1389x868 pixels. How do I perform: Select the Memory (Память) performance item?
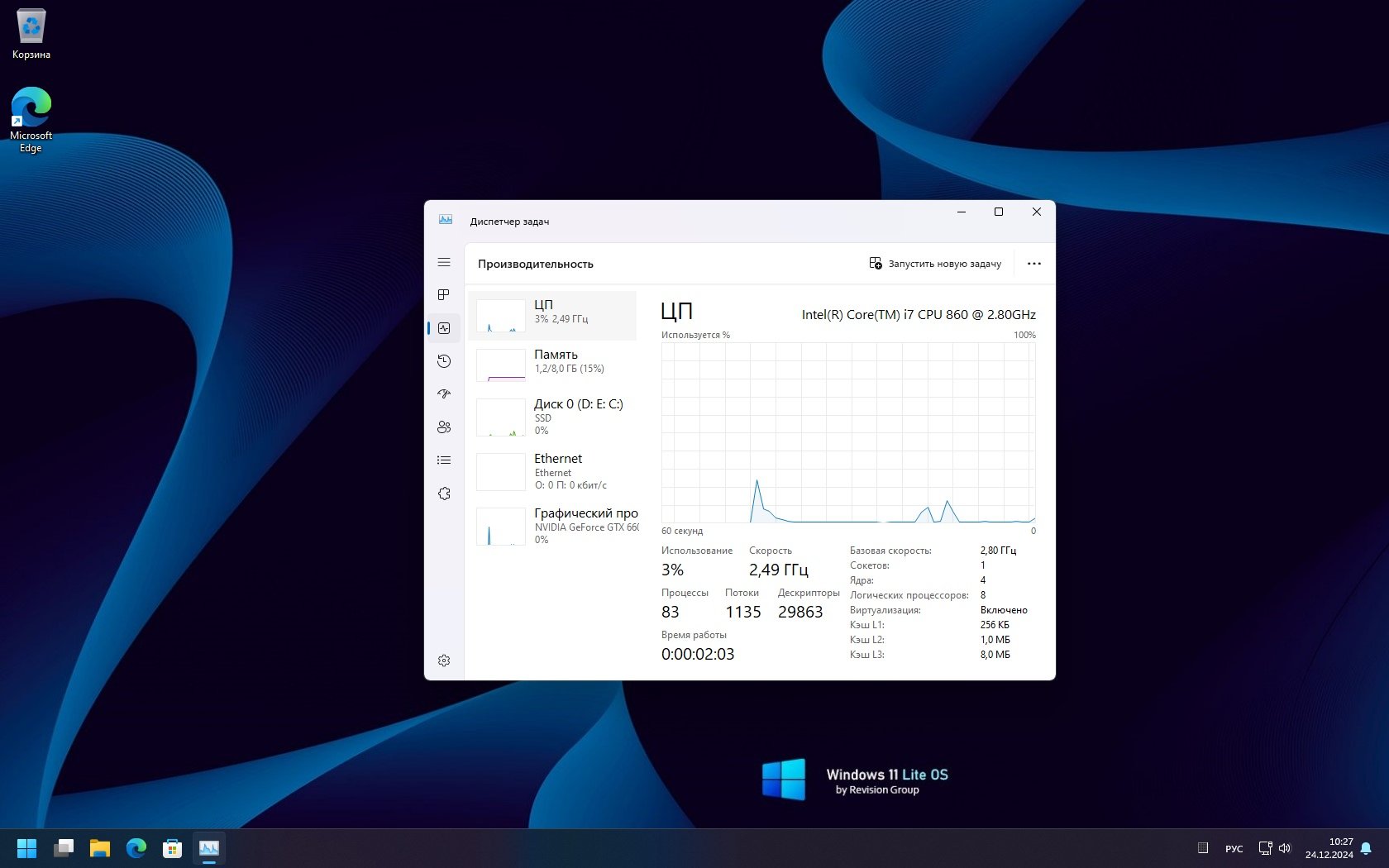[552, 365]
